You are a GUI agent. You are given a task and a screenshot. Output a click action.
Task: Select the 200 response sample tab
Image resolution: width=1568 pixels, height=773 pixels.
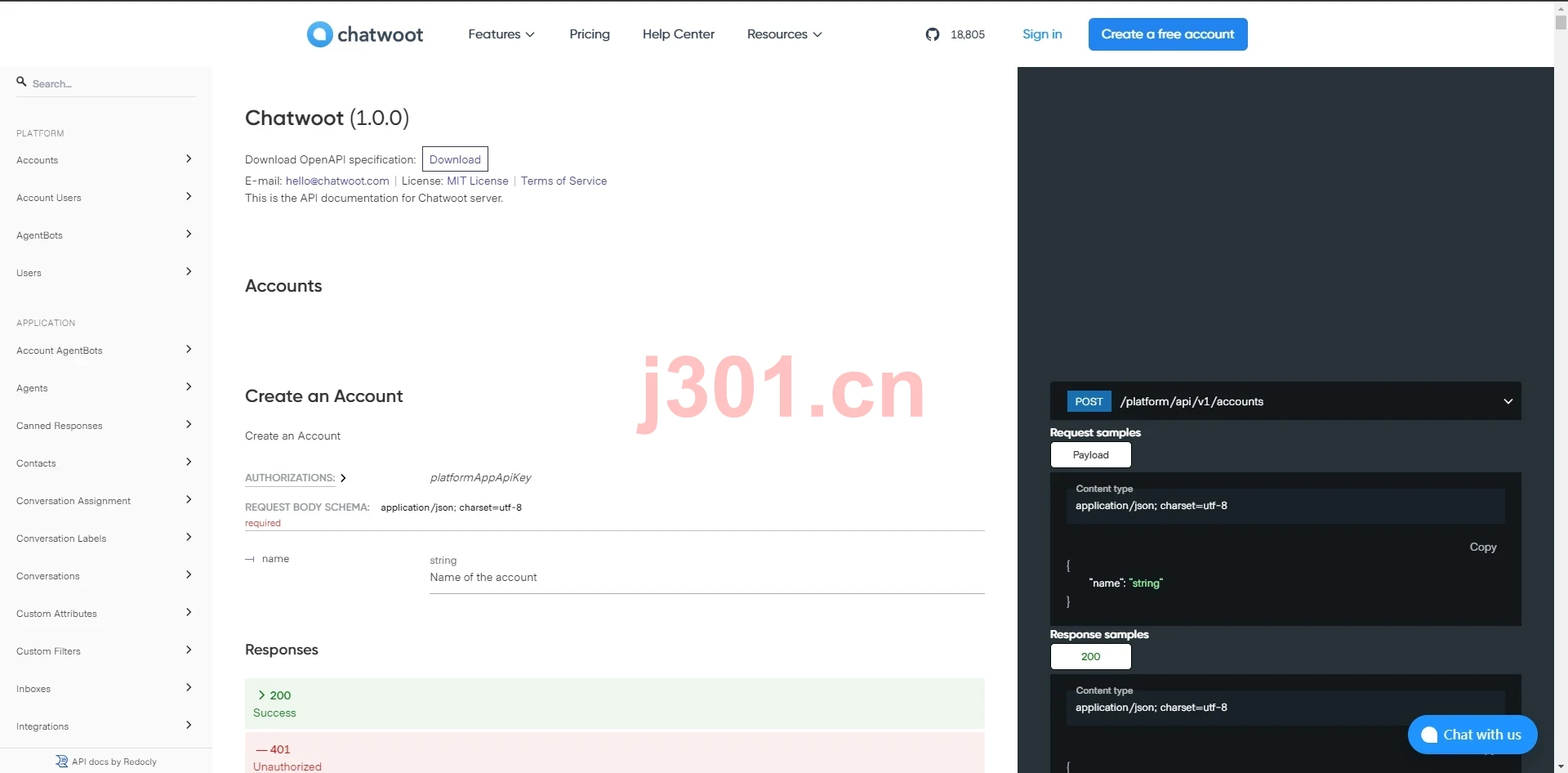click(x=1090, y=657)
